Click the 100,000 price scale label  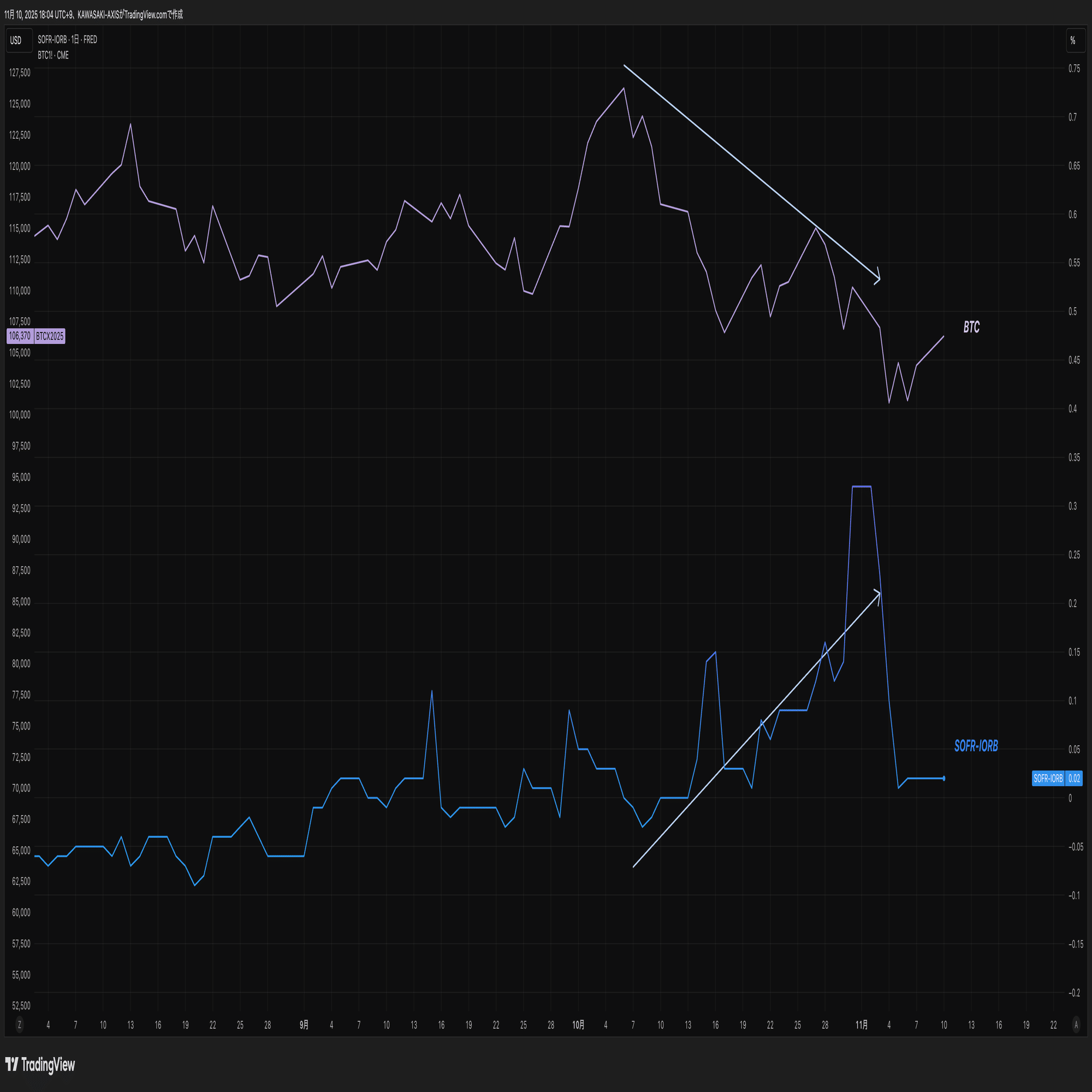pos(20,414)
